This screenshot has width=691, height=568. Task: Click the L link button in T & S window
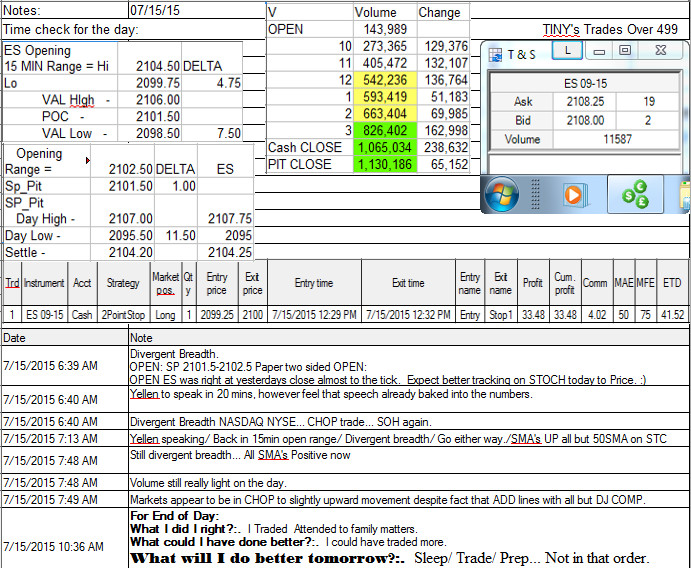point(568,51)
